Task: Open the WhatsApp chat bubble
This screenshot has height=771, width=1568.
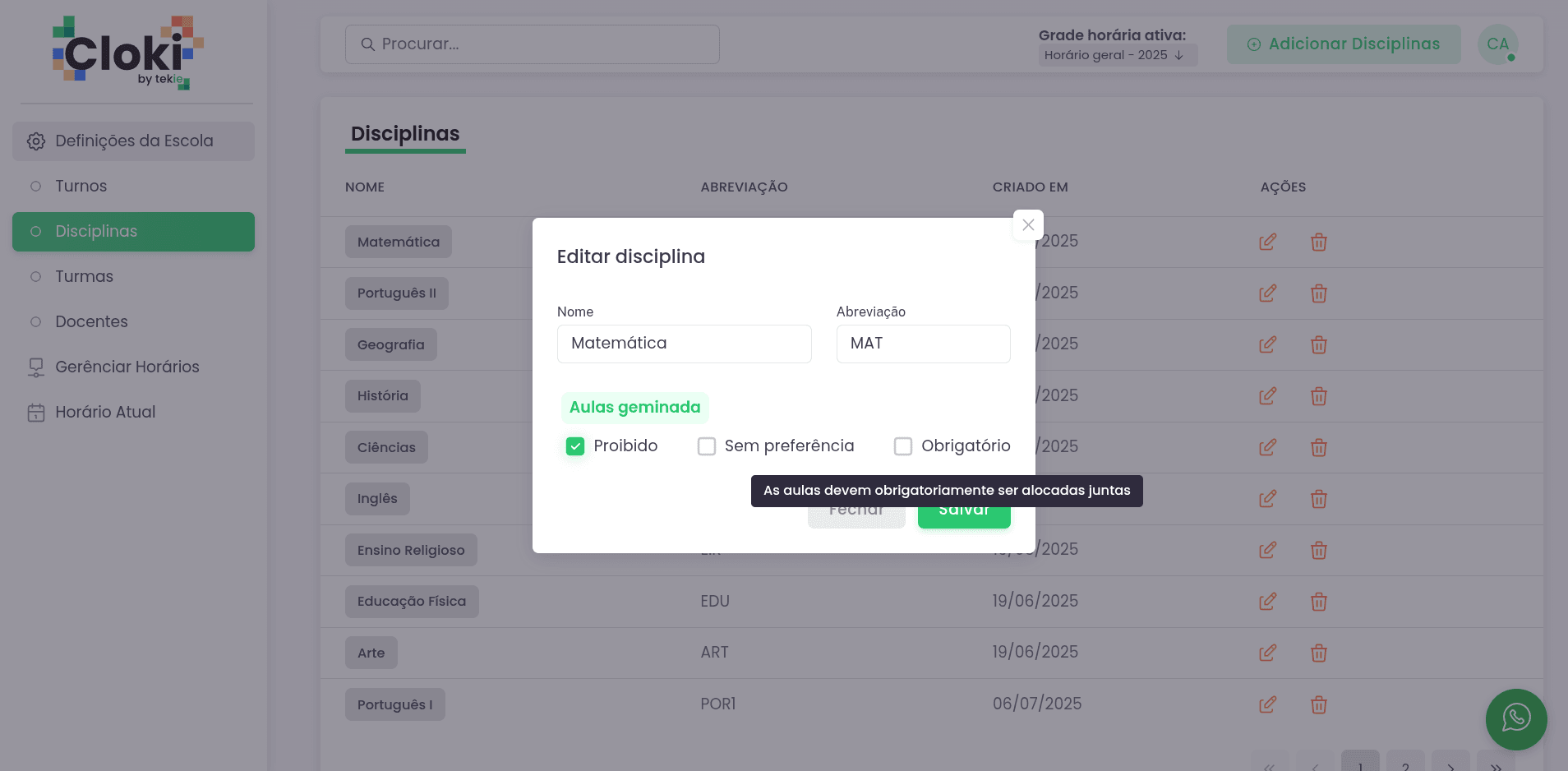Action: point(1515,718)
